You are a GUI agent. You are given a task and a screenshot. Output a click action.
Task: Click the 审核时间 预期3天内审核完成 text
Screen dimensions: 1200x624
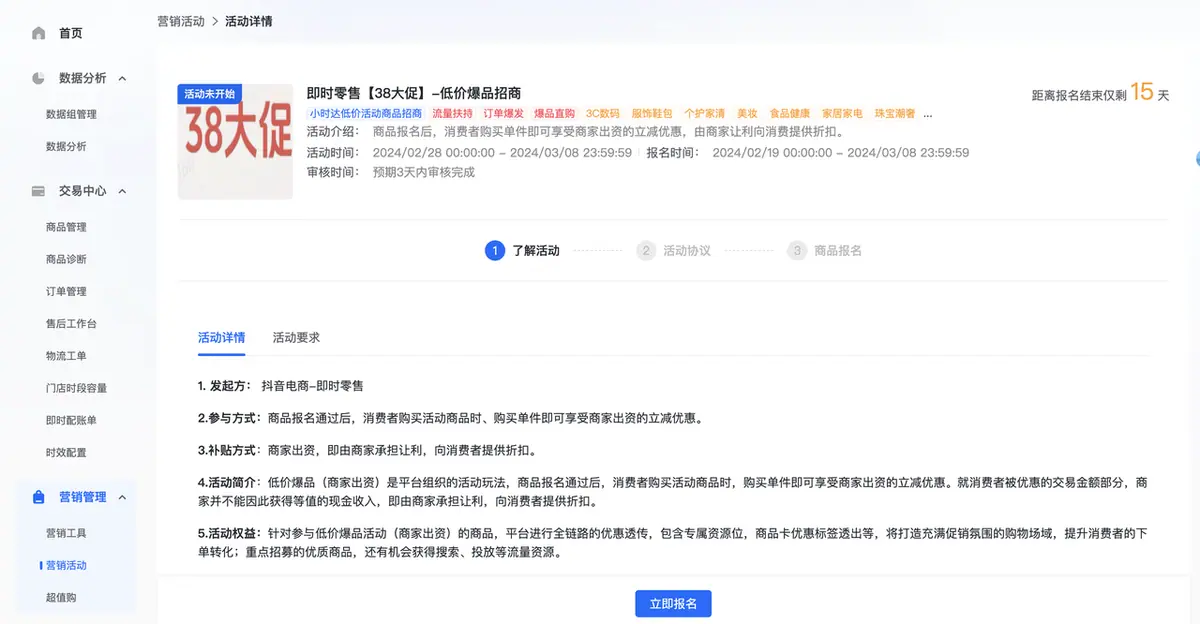(391, 172)
